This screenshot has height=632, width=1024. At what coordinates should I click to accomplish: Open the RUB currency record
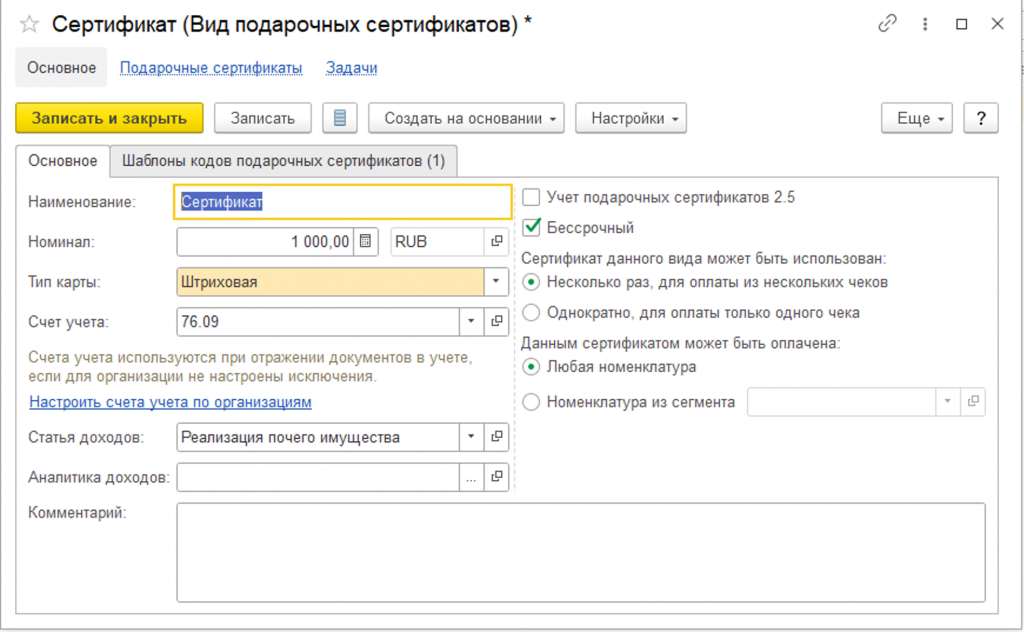(x=496, y=242)
